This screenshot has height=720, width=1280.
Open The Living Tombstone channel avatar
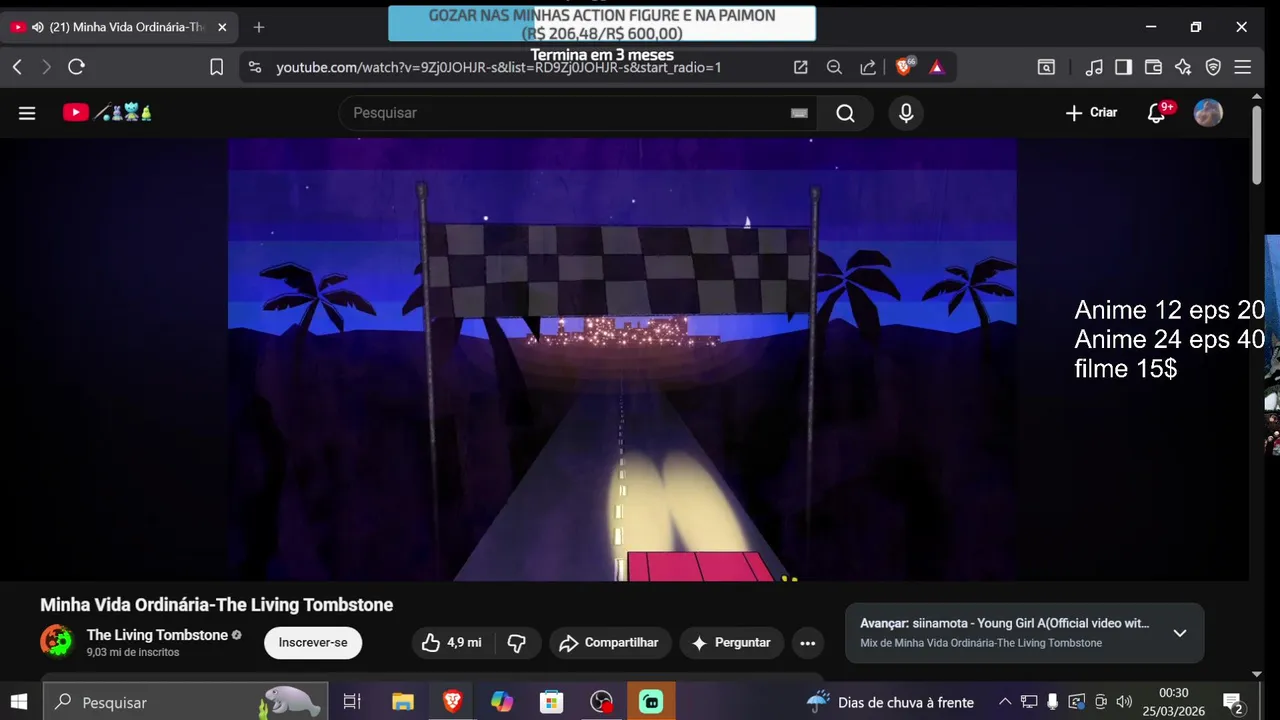tap(57, 641)
